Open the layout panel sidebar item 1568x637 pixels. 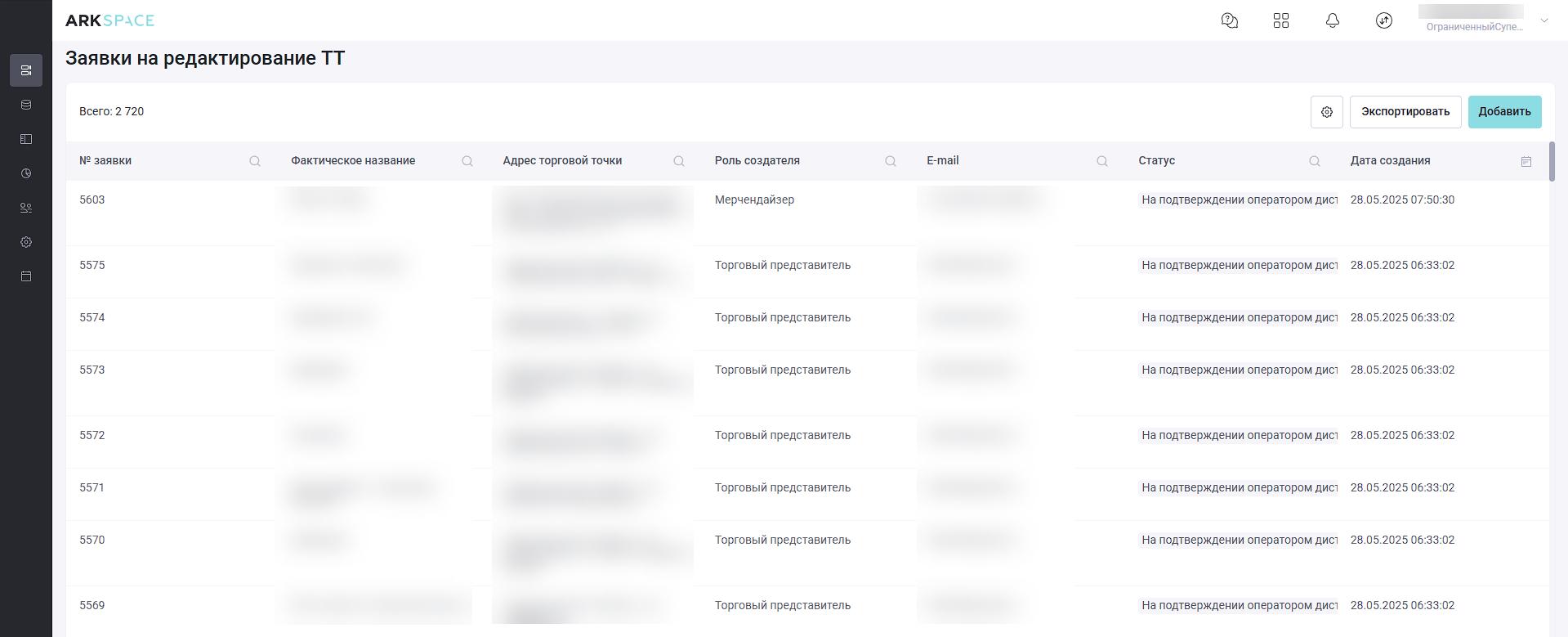(26, 139)
